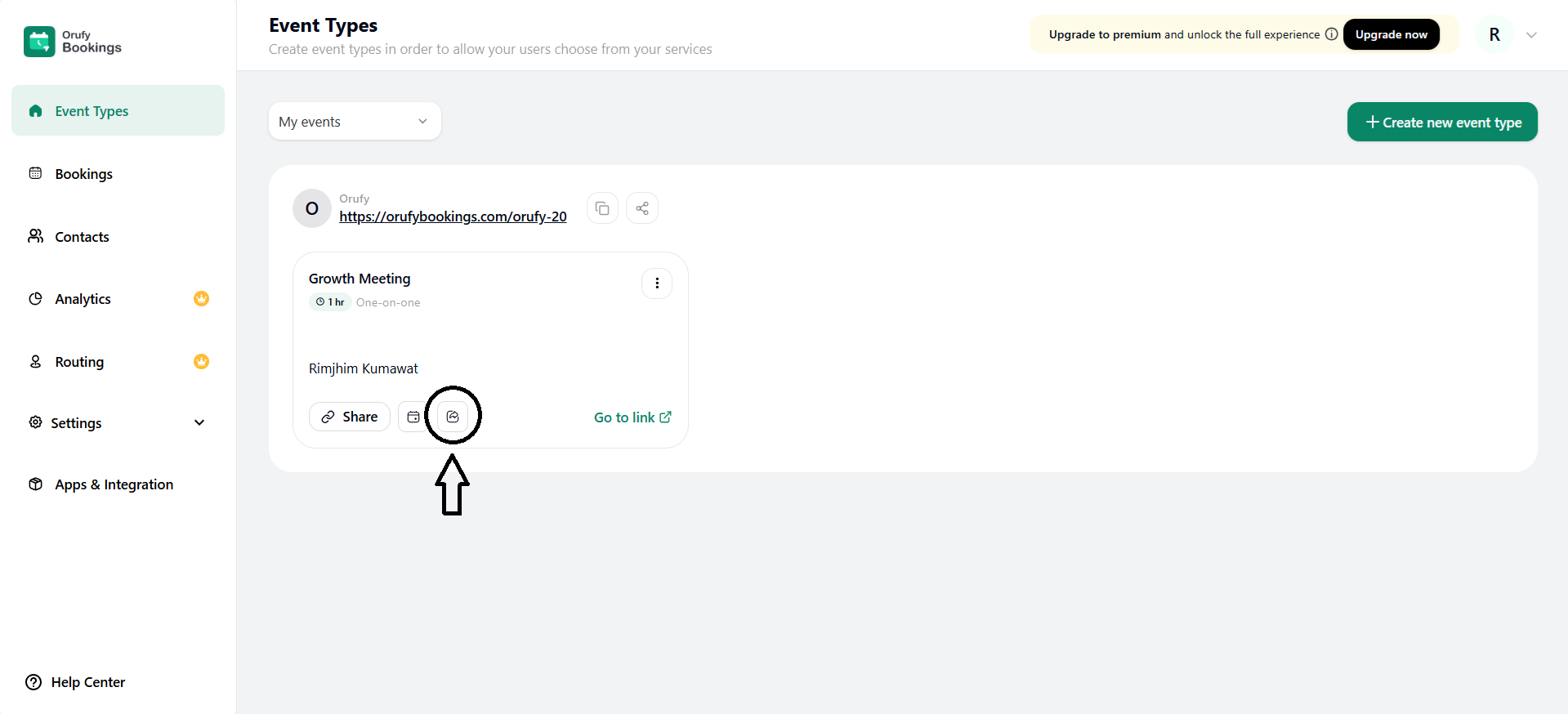Click the crown icon next to Routing

(201, 362)
